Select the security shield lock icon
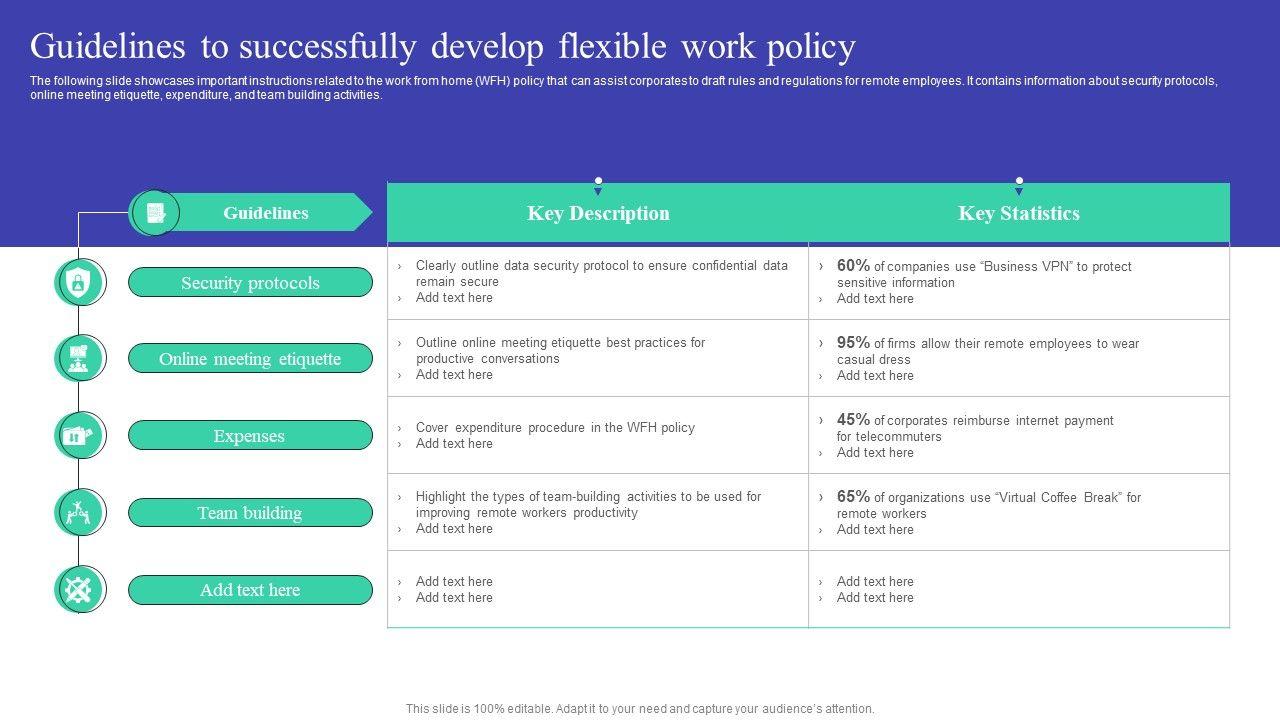Image resolution: width=1280 pixels, height=720 pixels. [78, 283]
